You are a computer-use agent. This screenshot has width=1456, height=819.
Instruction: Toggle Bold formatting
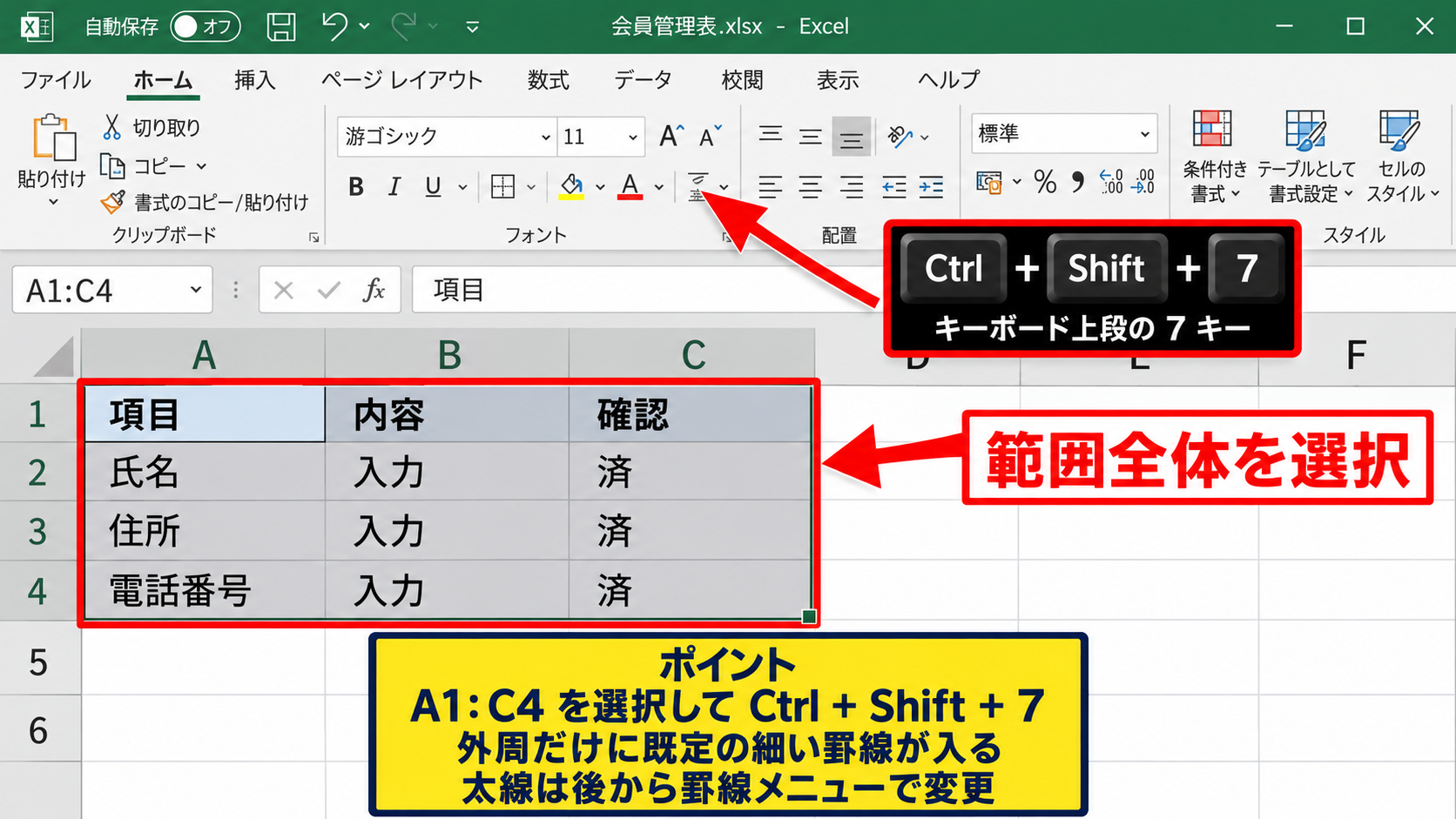(x=355, y=186)
